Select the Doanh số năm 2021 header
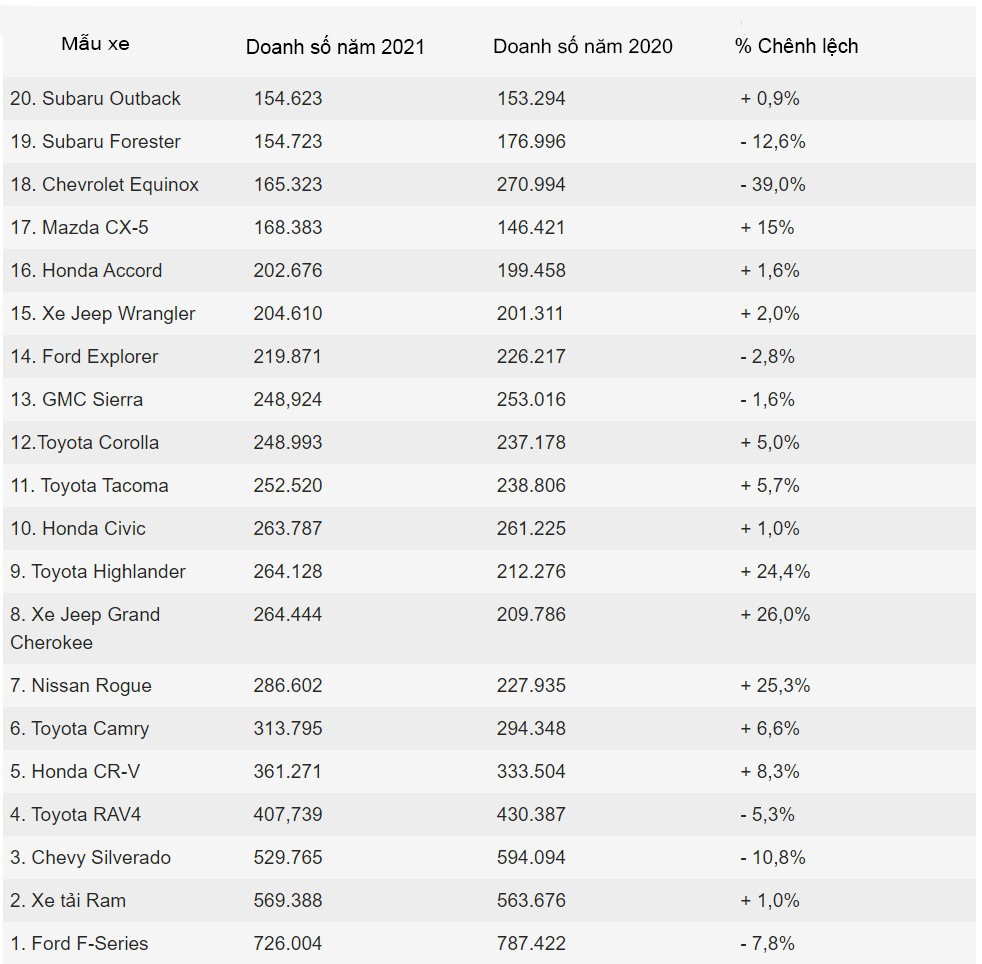 pyautogui.click(x=335, y=47)
